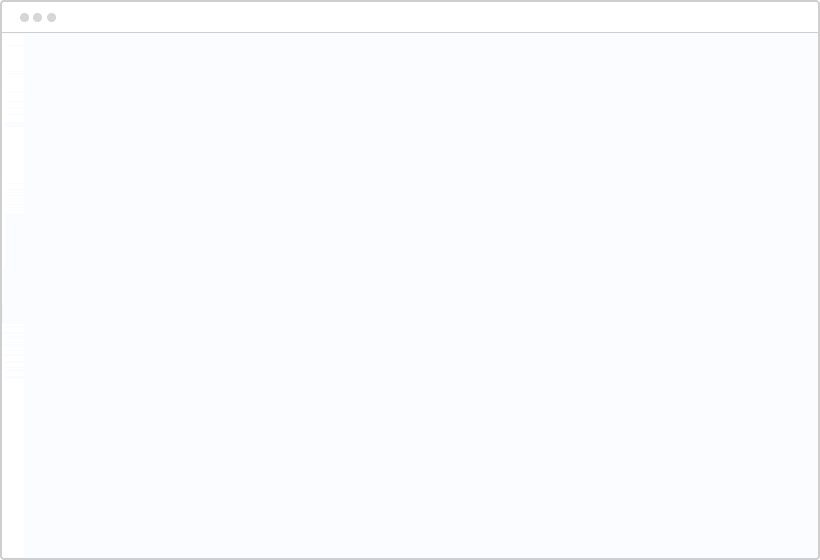Click the top-right corner of the content area
This screenshot has width=820, height=560.
pyautogui.click(x=813, y=37)
